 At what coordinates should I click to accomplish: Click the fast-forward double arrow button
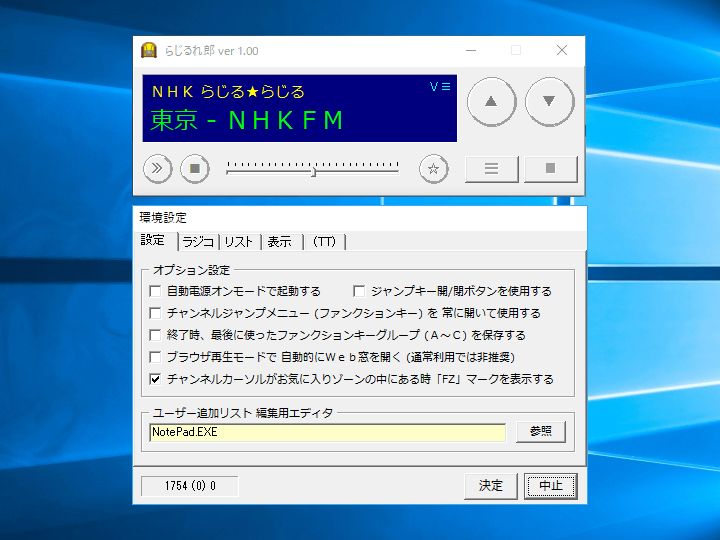coord(157,169)
